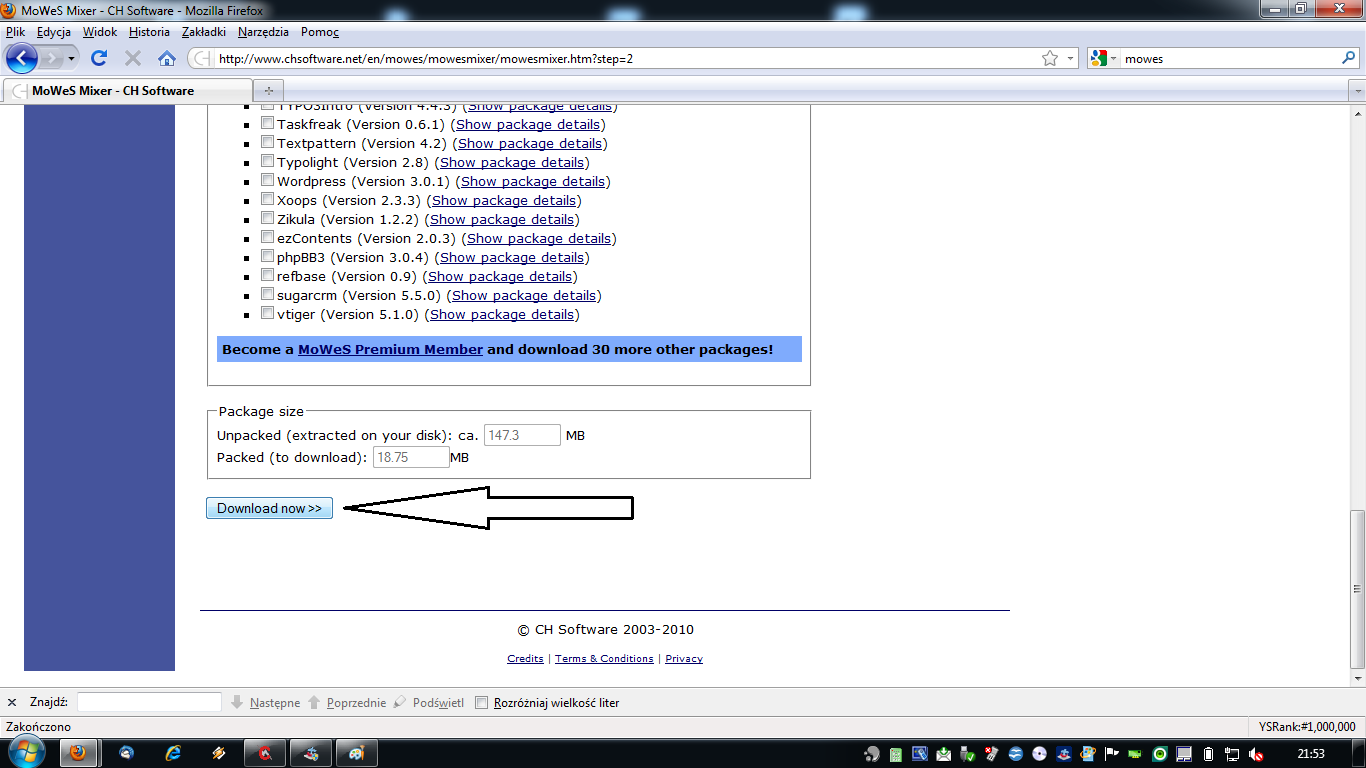
Task: Open the Credits footer link
Action: (525, 659)
